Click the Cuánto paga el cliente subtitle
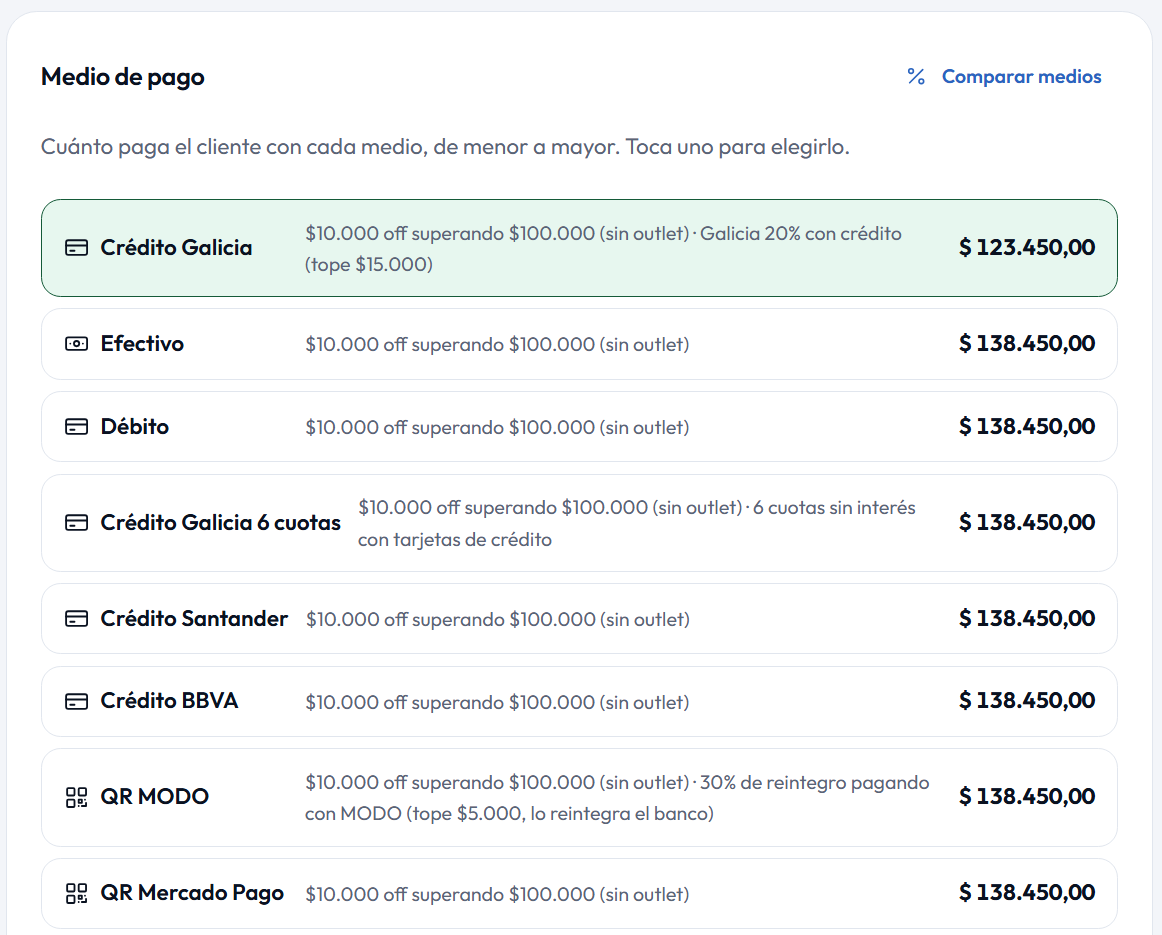Viewport: 1162px width, 935px height. [445, 147]
